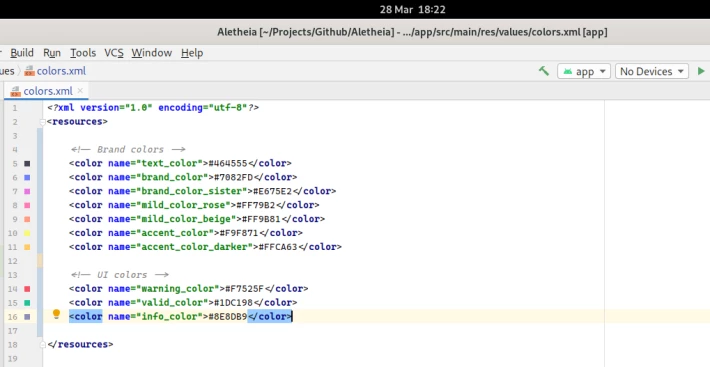Open the Build menu
The image size is (710, 367).
[22, 53]
